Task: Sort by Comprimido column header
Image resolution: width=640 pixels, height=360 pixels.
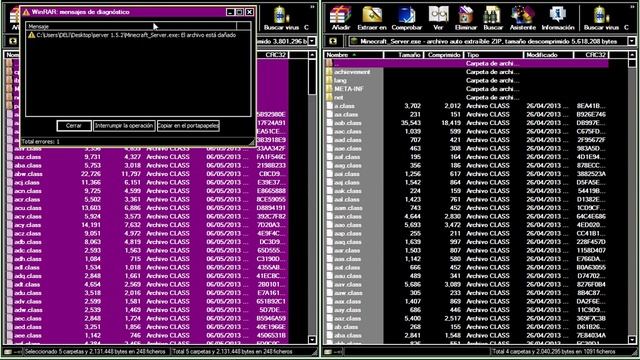Action: [444, 55]
